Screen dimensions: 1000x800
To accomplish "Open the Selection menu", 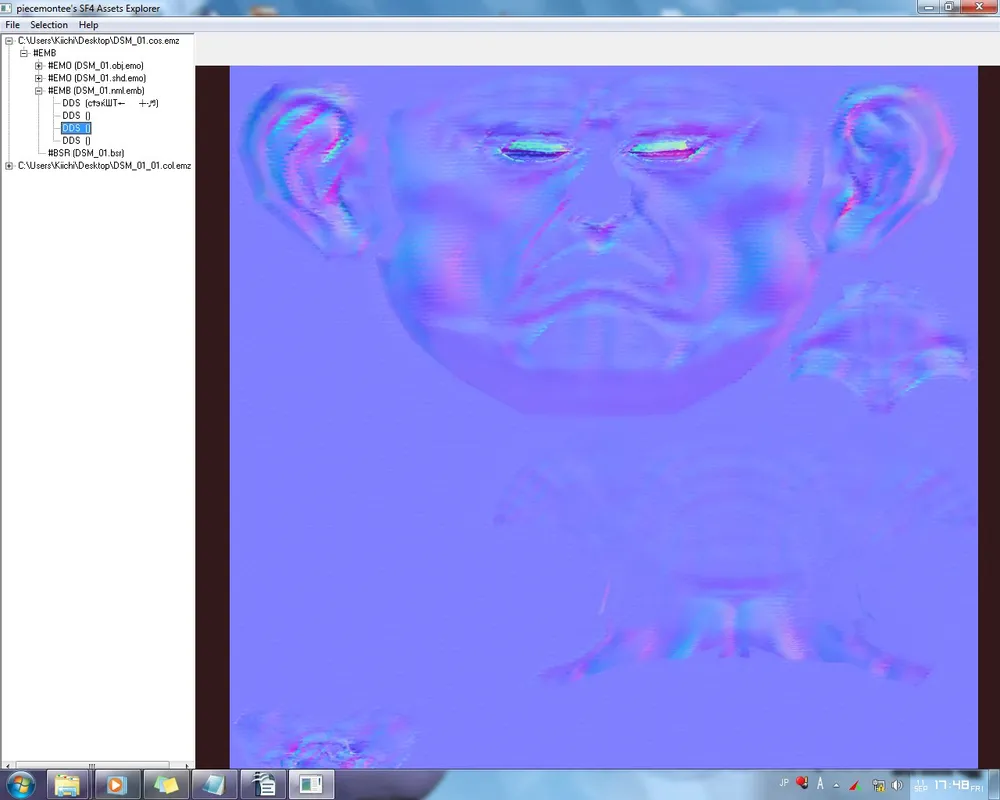I will pyautogui.click(x=49, y=25).
